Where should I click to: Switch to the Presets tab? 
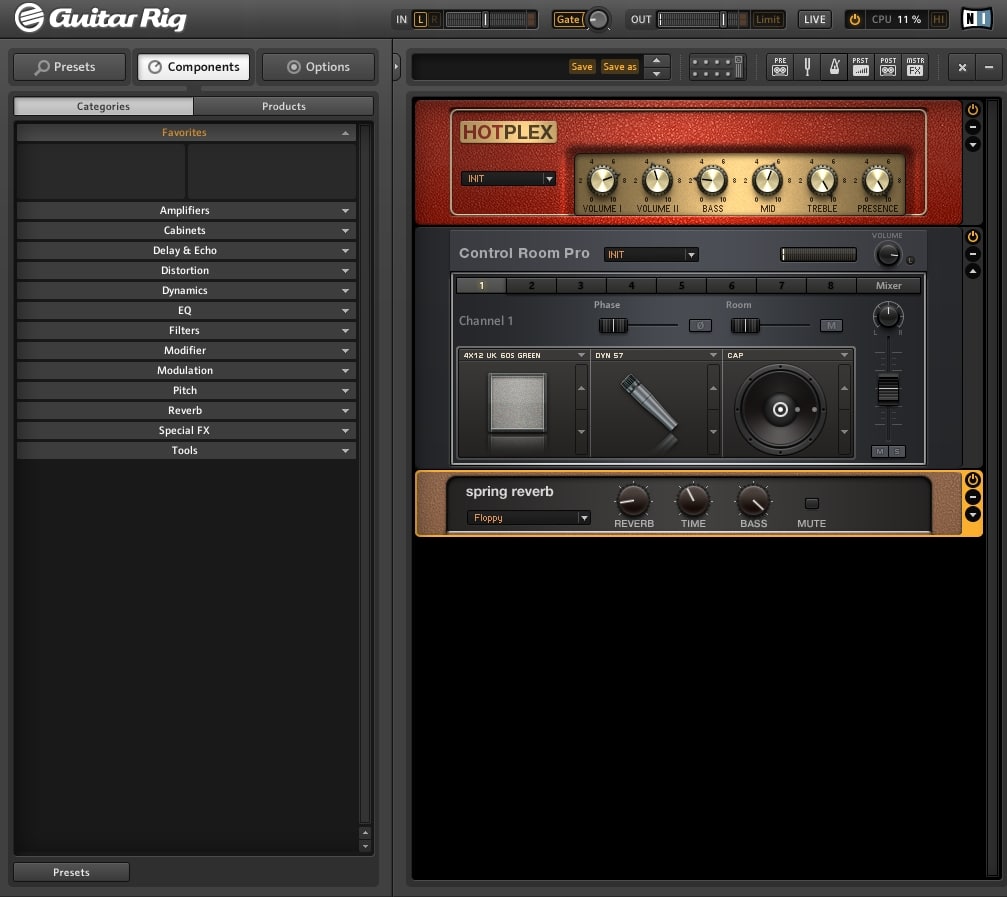tap(69, 67)
